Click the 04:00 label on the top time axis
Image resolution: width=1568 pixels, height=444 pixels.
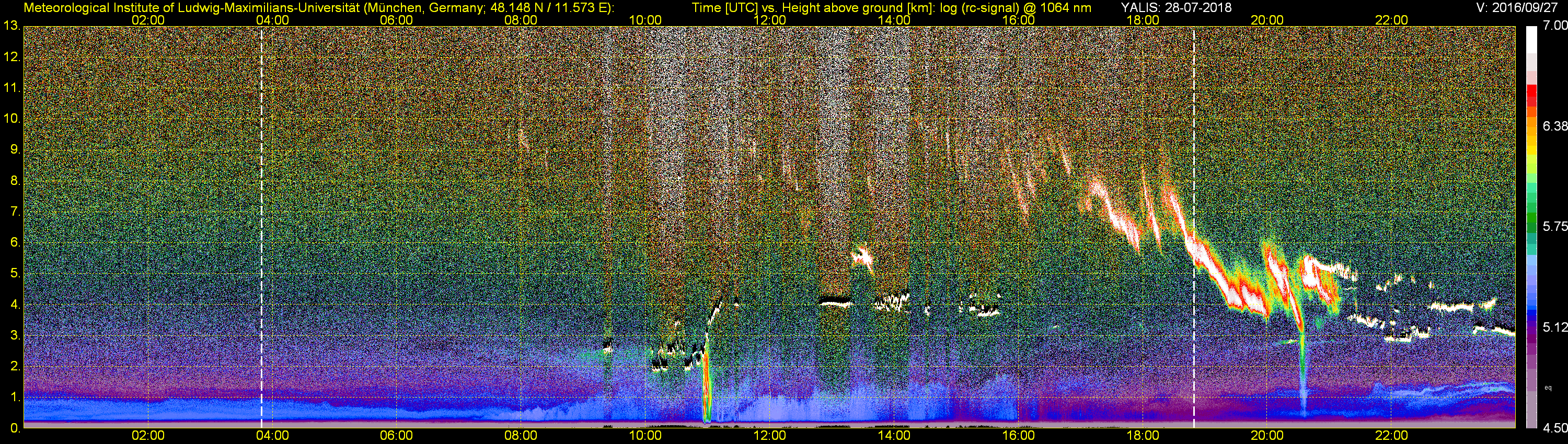point(272,20)
